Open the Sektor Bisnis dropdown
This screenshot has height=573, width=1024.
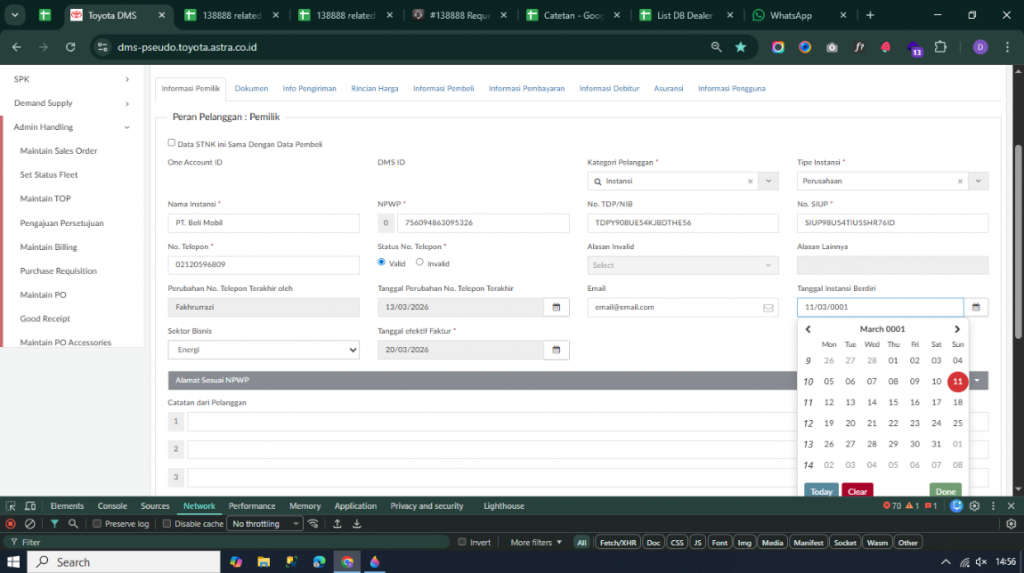tap(263, 350)
